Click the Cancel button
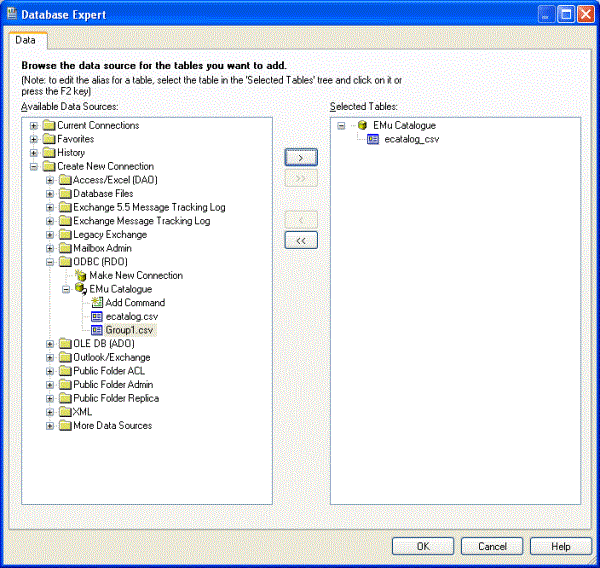Image resolution: width=600 pixels, height=568 pixels. pos(492,546)
